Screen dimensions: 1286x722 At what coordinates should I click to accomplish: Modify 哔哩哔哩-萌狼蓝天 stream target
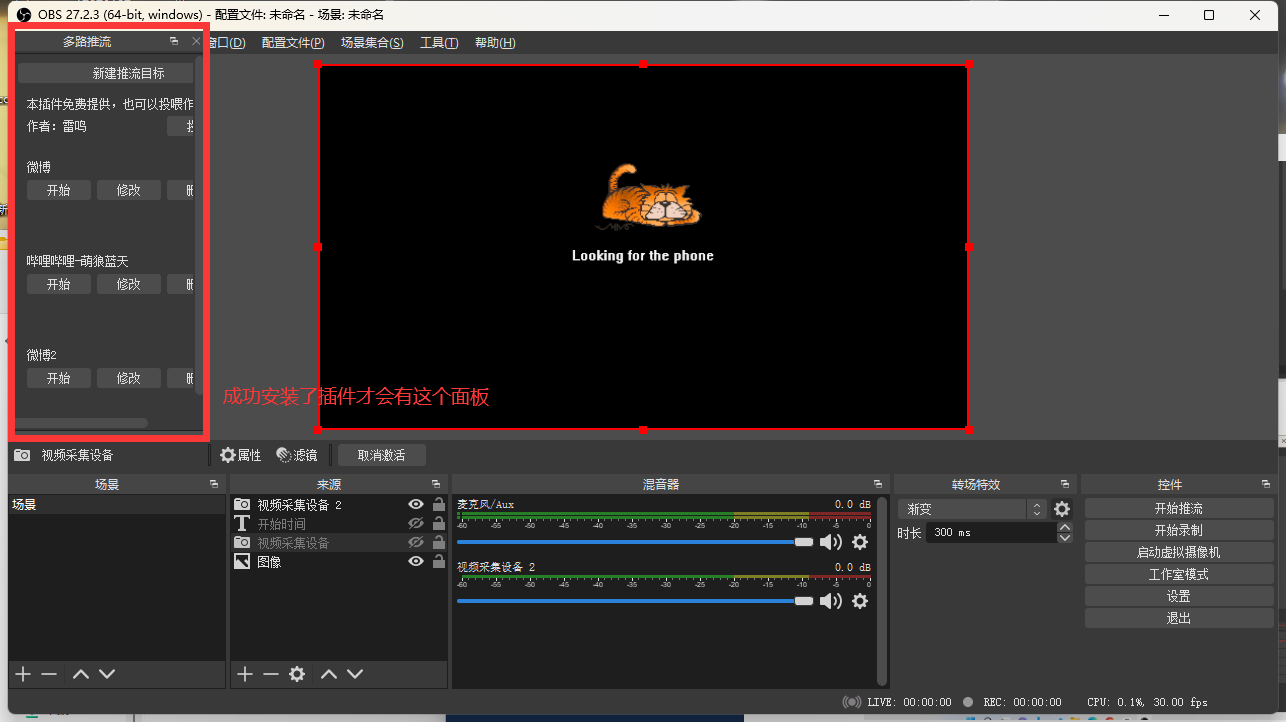[x=129, y=284]
